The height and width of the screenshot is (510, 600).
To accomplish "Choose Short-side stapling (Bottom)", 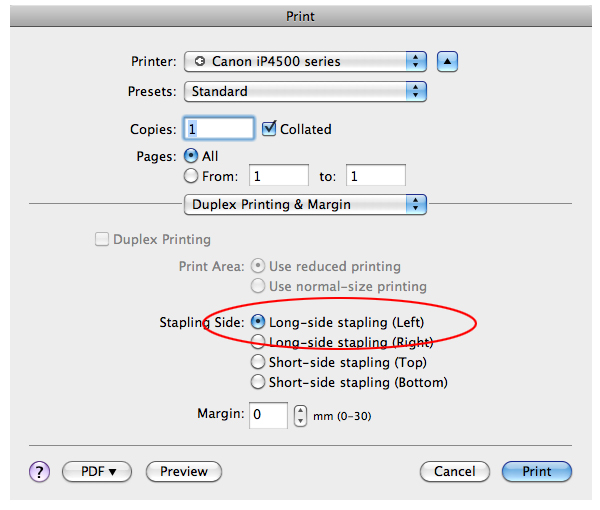I will click(258, 382).
